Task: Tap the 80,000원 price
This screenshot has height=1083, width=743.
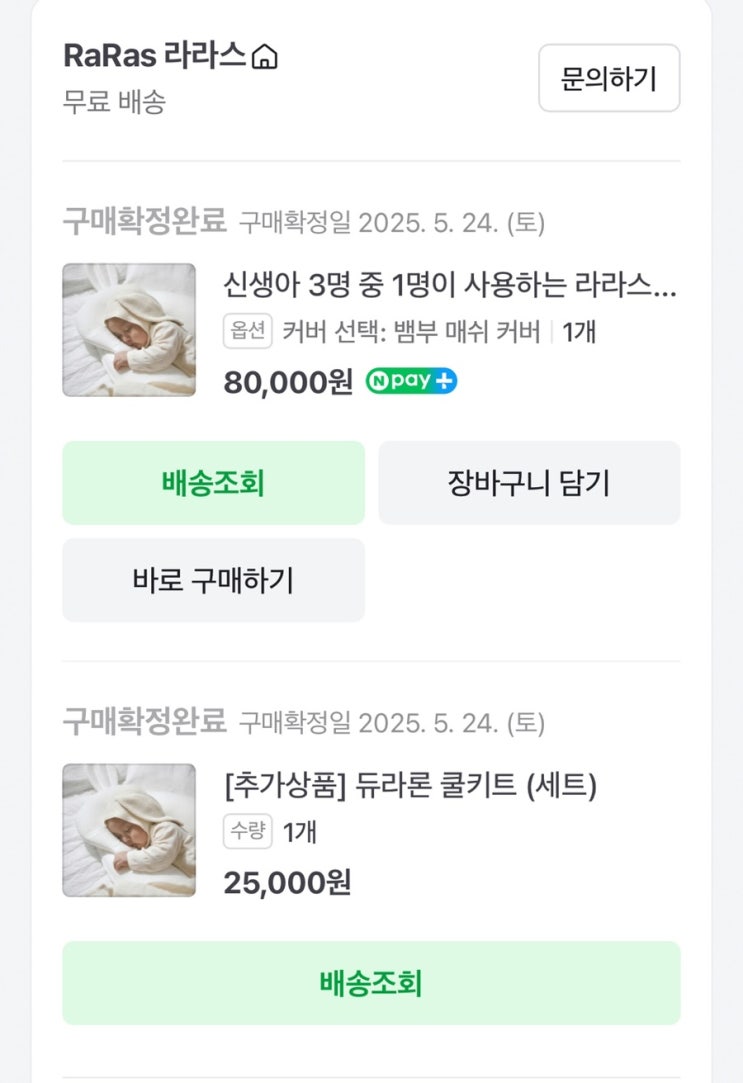Action: [288, 382]
